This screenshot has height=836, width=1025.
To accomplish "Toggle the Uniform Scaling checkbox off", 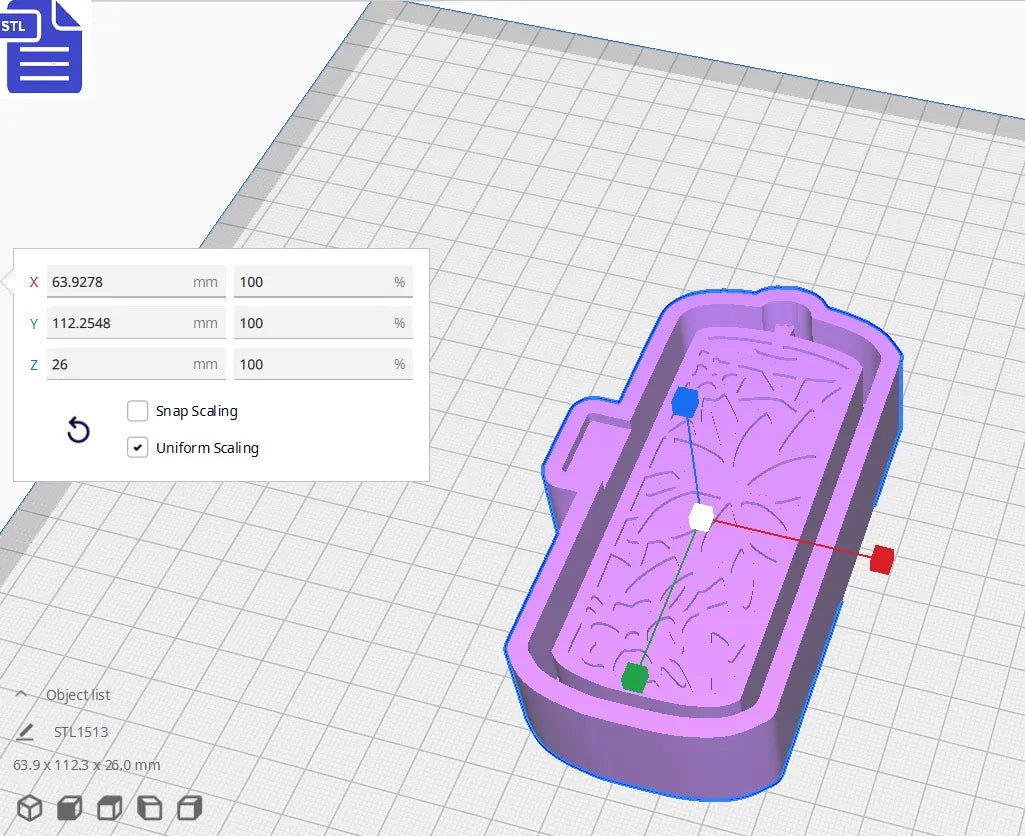I will click(x=137, y=447).
